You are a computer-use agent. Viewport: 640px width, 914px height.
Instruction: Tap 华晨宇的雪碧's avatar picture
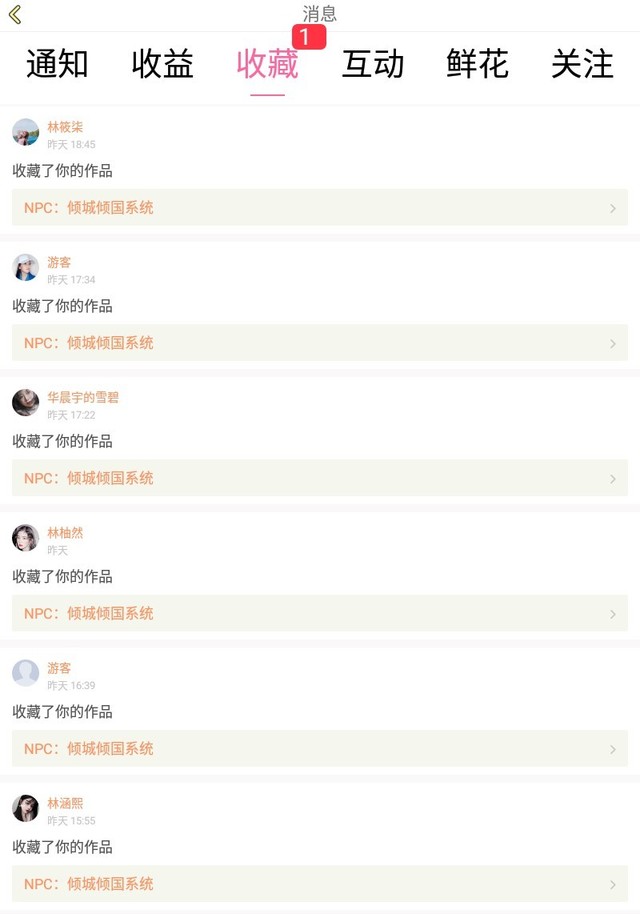click(26, 402)
